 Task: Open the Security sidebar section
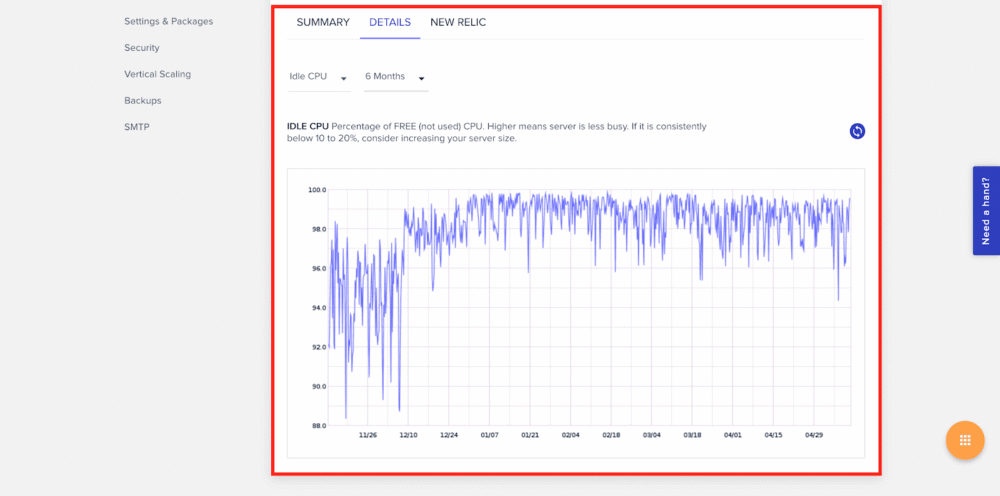[142, 48]
